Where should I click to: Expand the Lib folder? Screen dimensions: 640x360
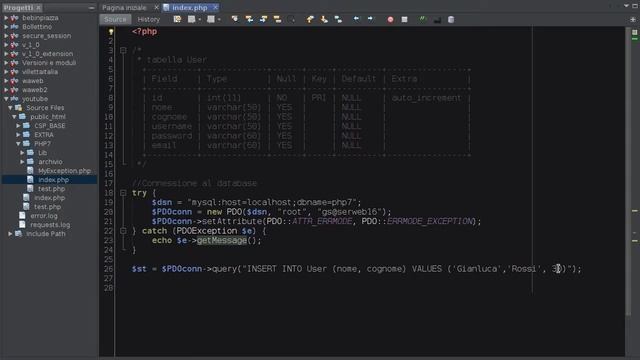click(x=22, y=153)
